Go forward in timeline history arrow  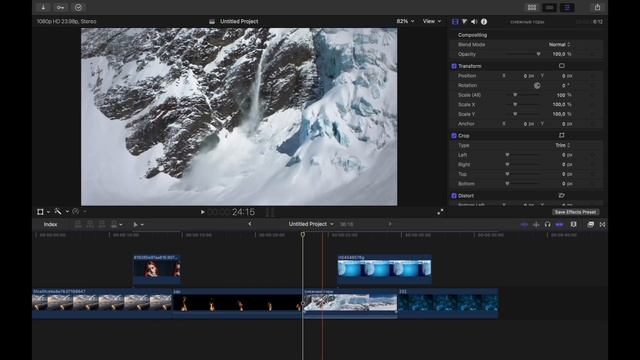(x=390, y=224)
